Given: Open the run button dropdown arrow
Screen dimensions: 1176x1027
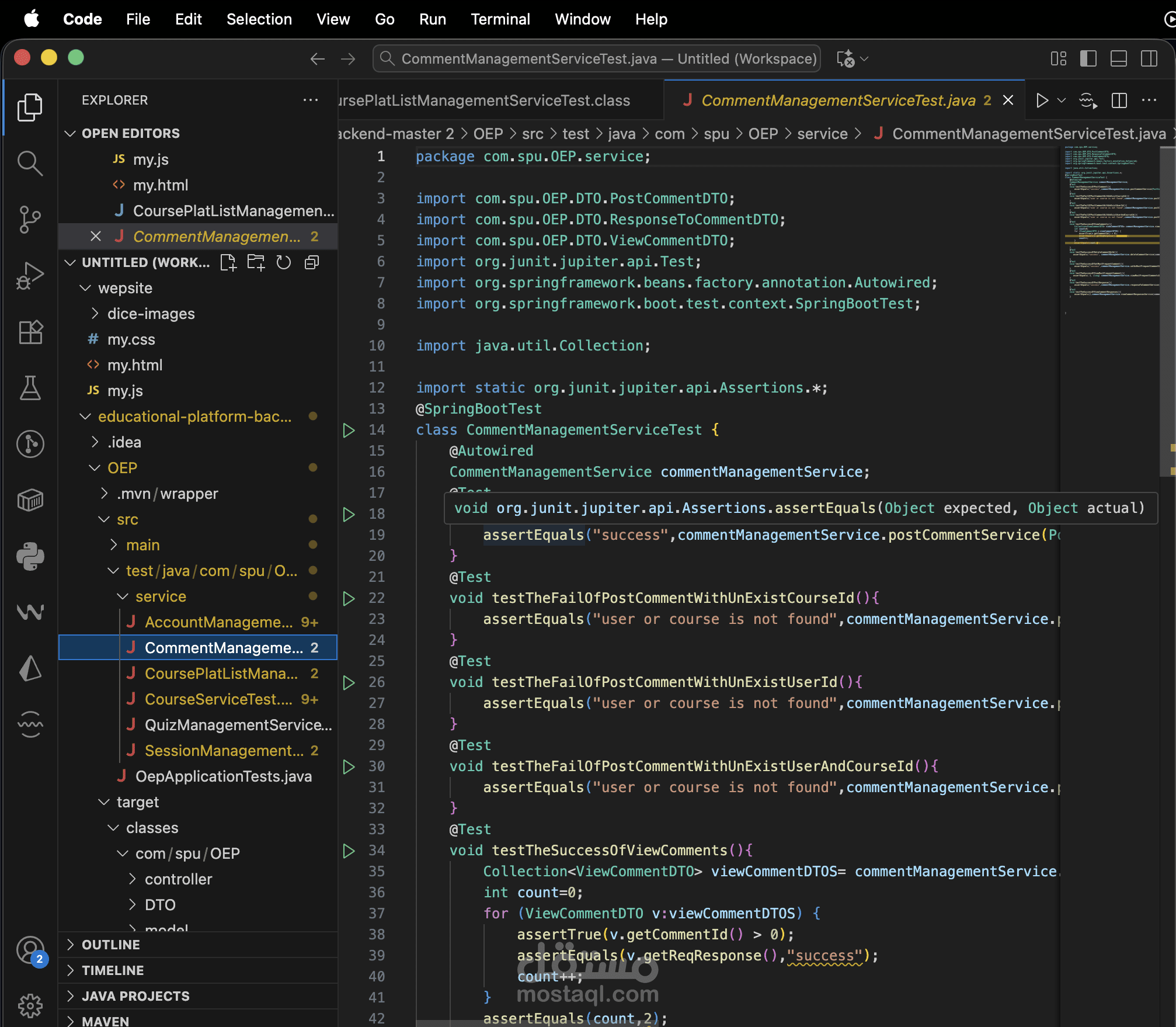Looking at the screenshot, I should point(1062,100).
